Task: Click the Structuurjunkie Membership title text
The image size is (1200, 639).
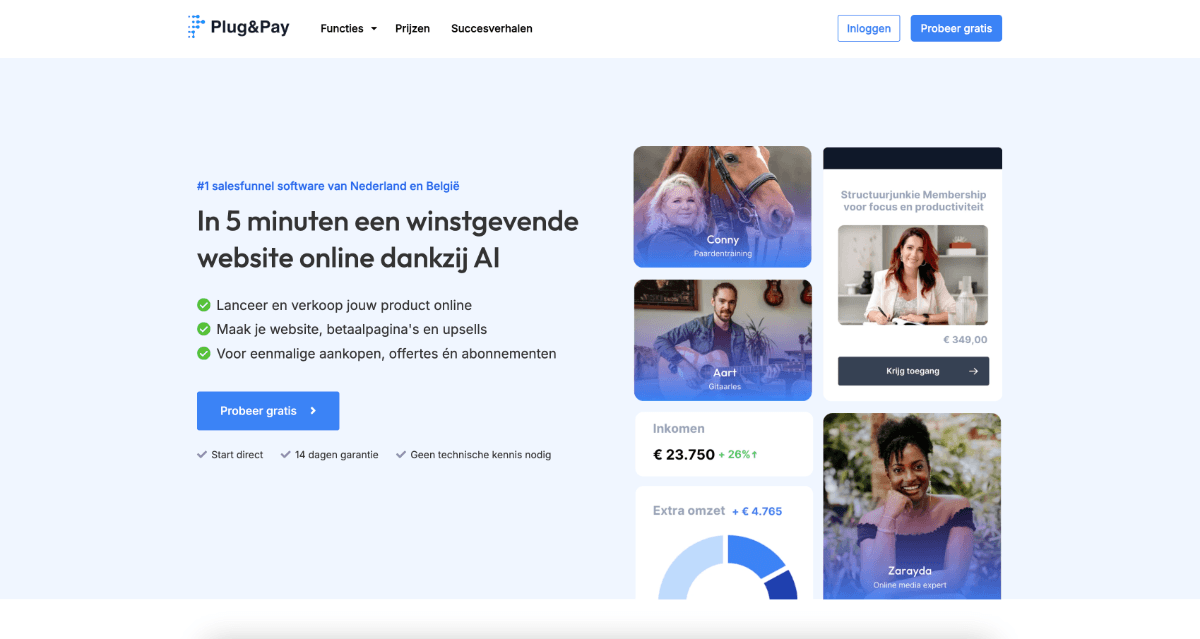Action: (913, 201)
